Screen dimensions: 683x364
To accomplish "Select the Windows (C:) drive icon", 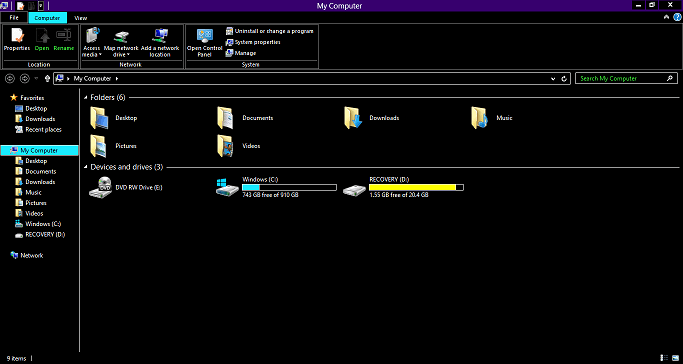I will pyautogui.click(x=227, y=187).
